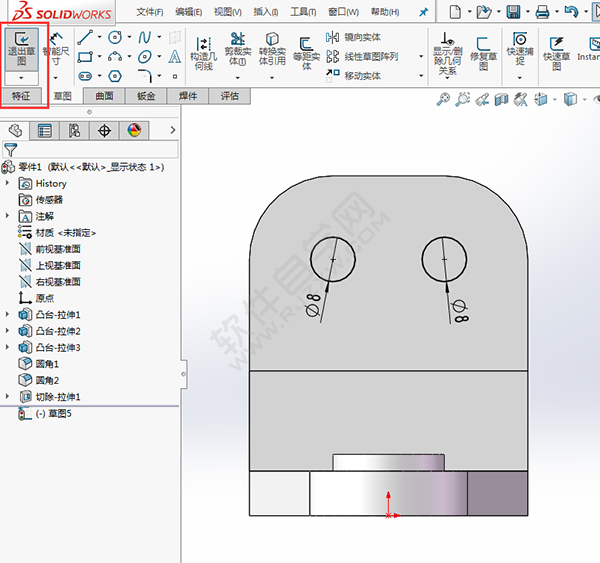Click Display/Delete Relations (显示/删除几何关系)
Screen dimensions: 600x563
(447, 54)
